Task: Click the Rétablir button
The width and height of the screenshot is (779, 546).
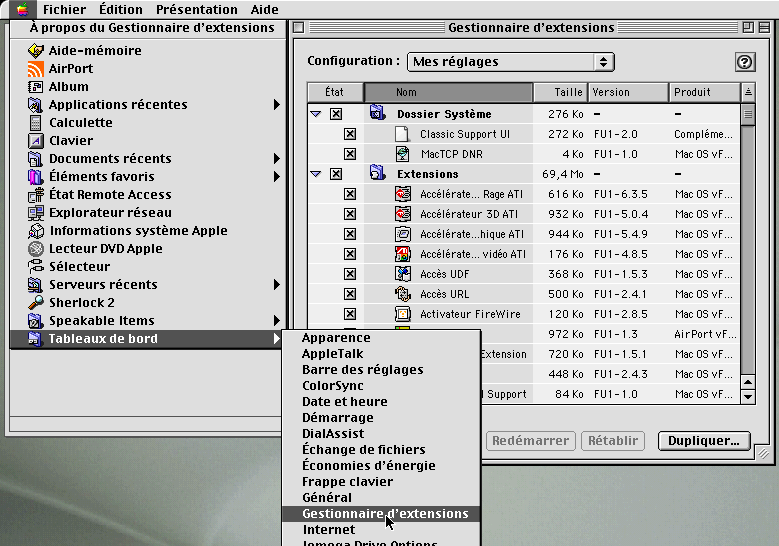Action: click(613, 441)
